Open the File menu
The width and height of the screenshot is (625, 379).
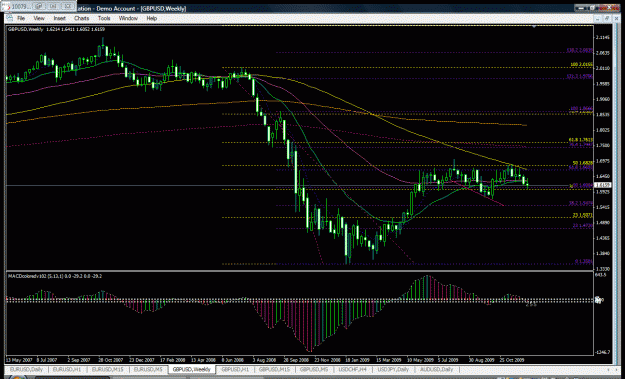point(21,18)
